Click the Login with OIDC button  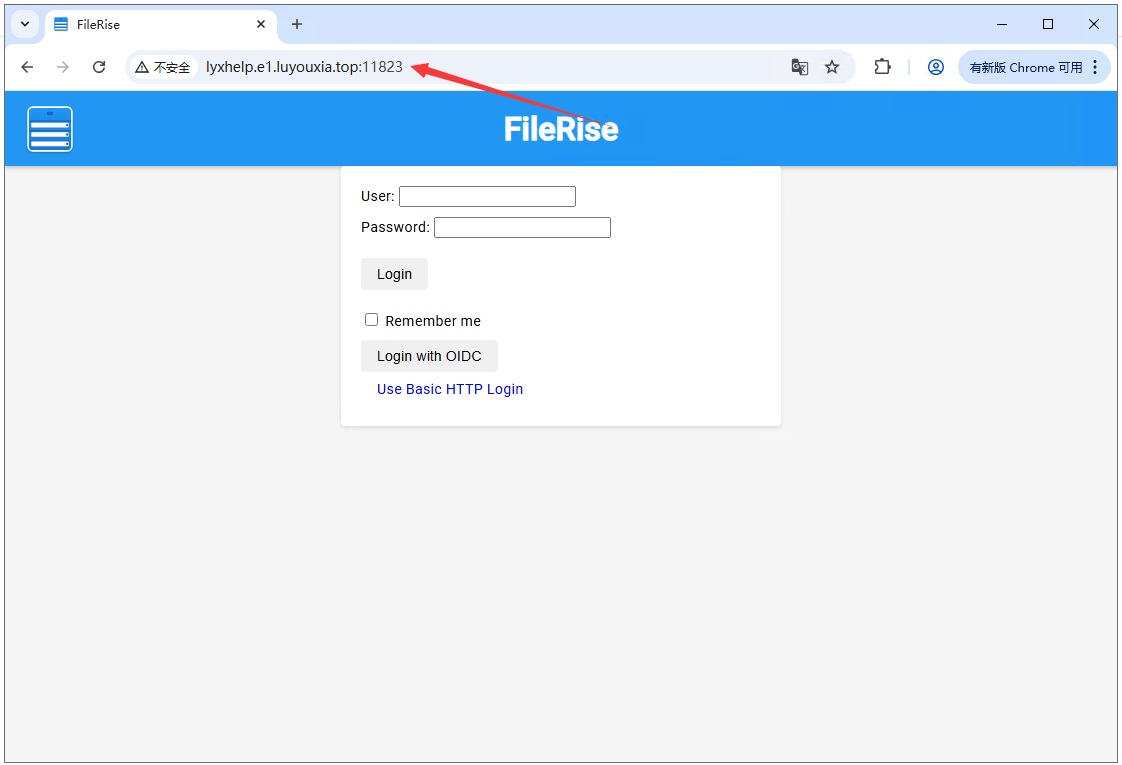pos(429,355)
